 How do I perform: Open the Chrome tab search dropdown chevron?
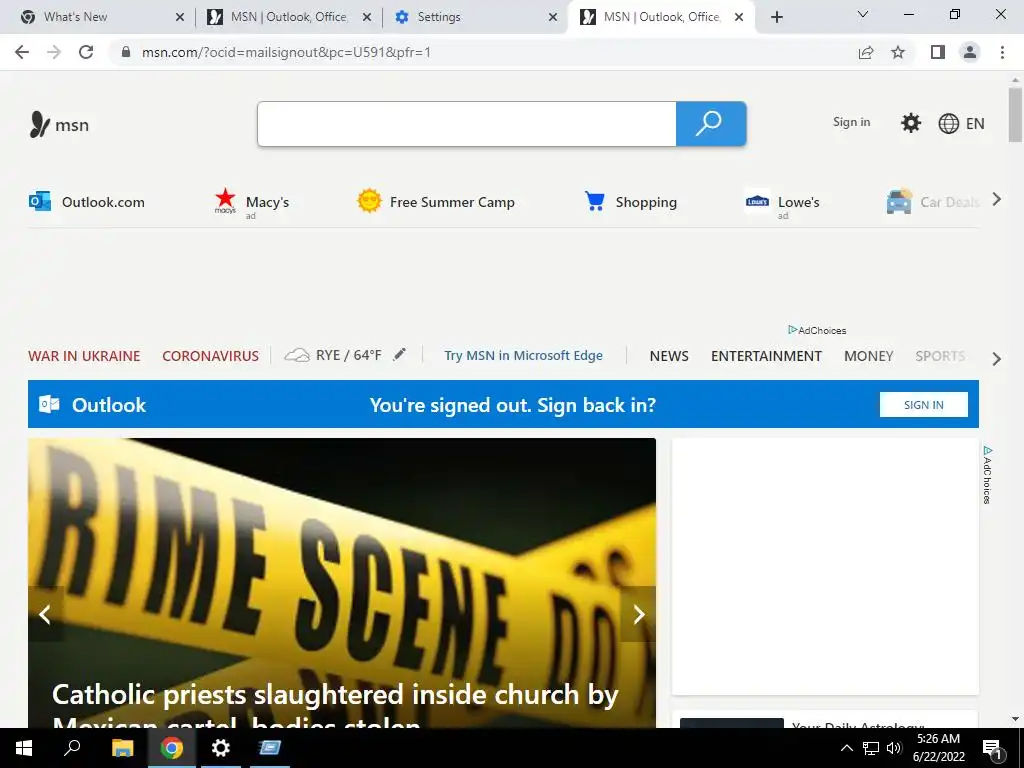(863, 15)
